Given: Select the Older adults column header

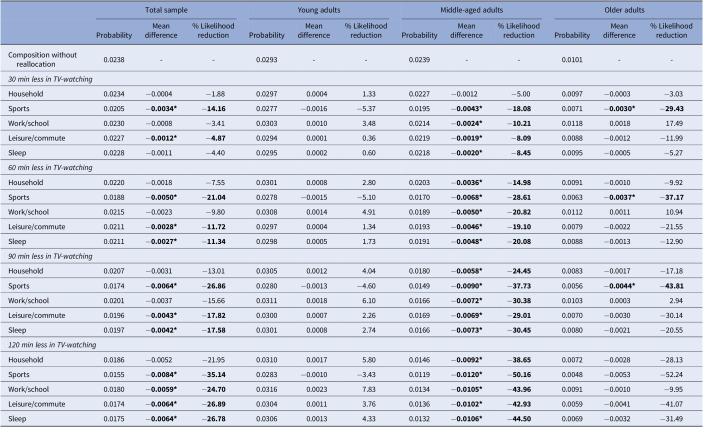Looking at the screenshot, I should click(624, 10).
